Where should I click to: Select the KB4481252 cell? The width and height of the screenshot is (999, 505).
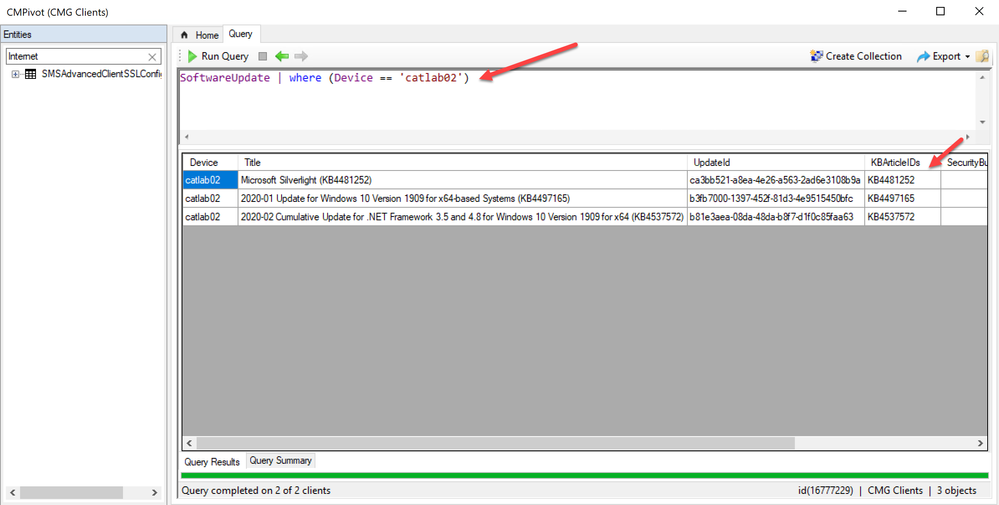click(x=902, y=180)
